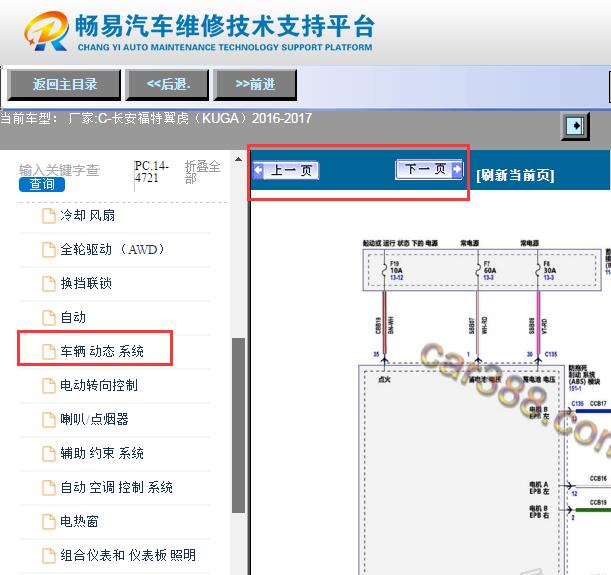Click document icon beside 电动转向控制
This screenshot has width=611, height=575.
point(49,386)
